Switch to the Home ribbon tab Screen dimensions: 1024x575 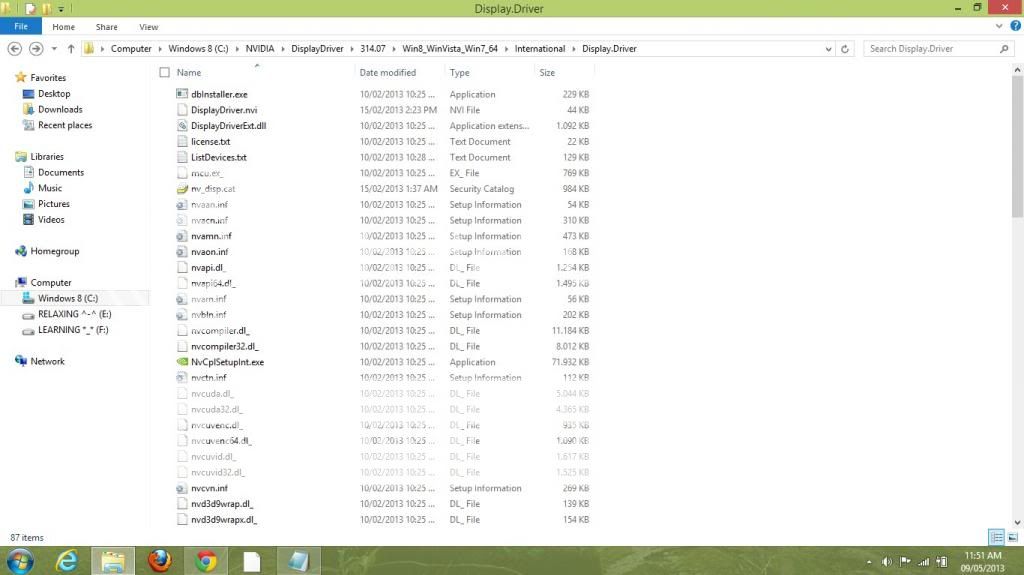[x=63, y=27]
